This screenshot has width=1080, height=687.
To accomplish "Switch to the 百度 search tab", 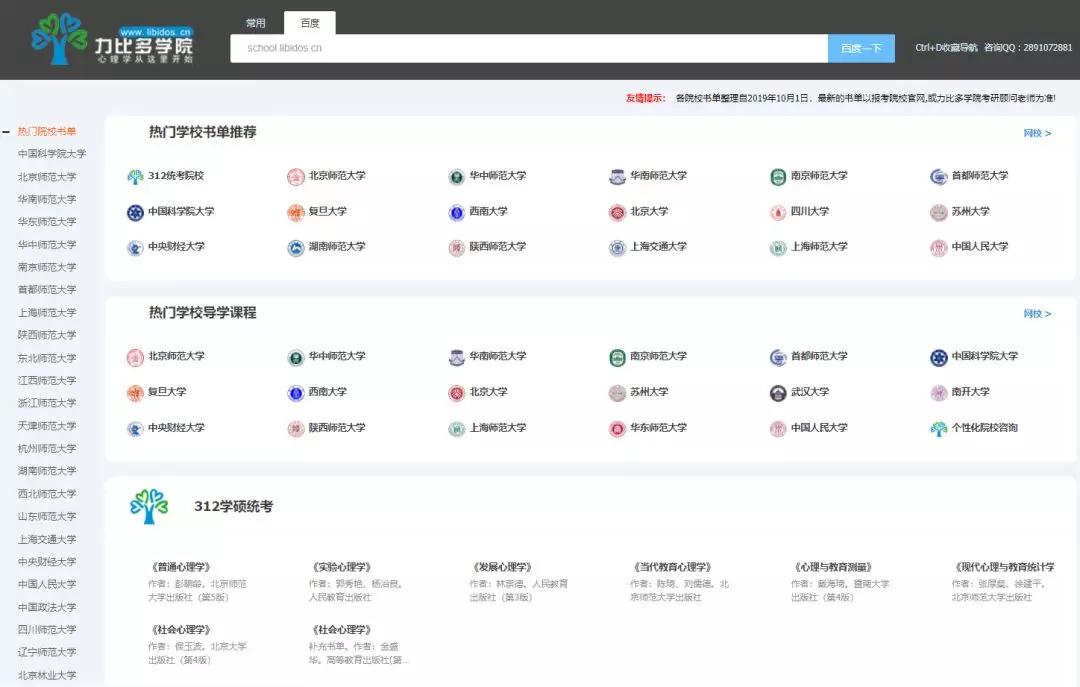I will click(x=310, y=21).
